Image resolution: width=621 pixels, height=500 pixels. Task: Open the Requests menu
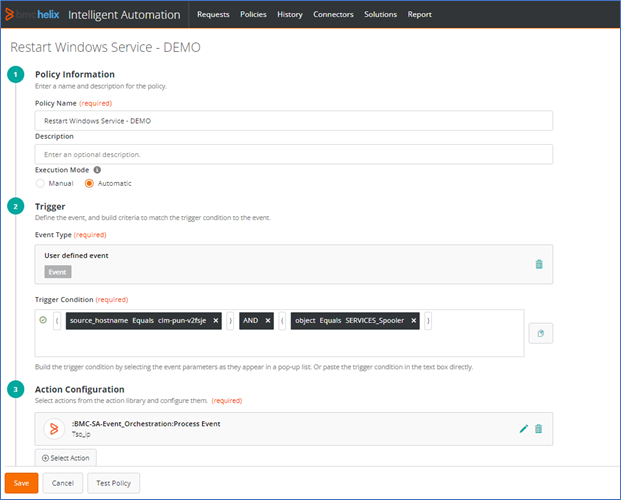click(213, 14)
